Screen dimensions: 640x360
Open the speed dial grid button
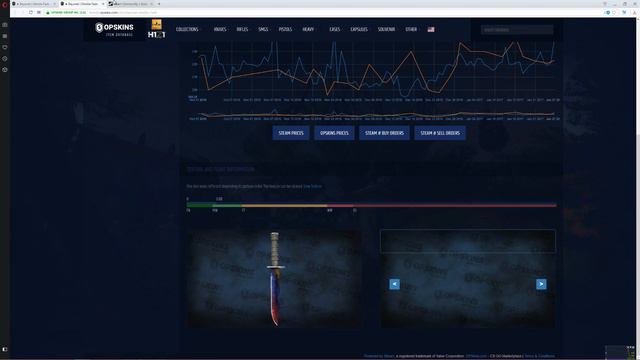click(x=39, y=12)
